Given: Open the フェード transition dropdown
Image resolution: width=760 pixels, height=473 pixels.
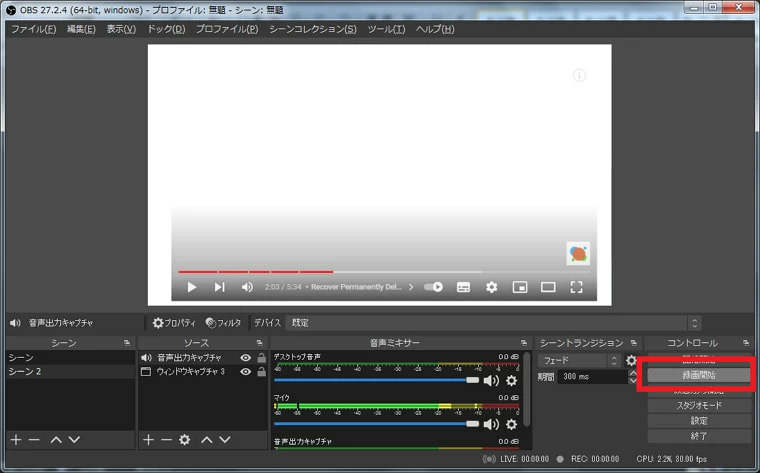Looking at the screenshot, I should tap(579, 360).
